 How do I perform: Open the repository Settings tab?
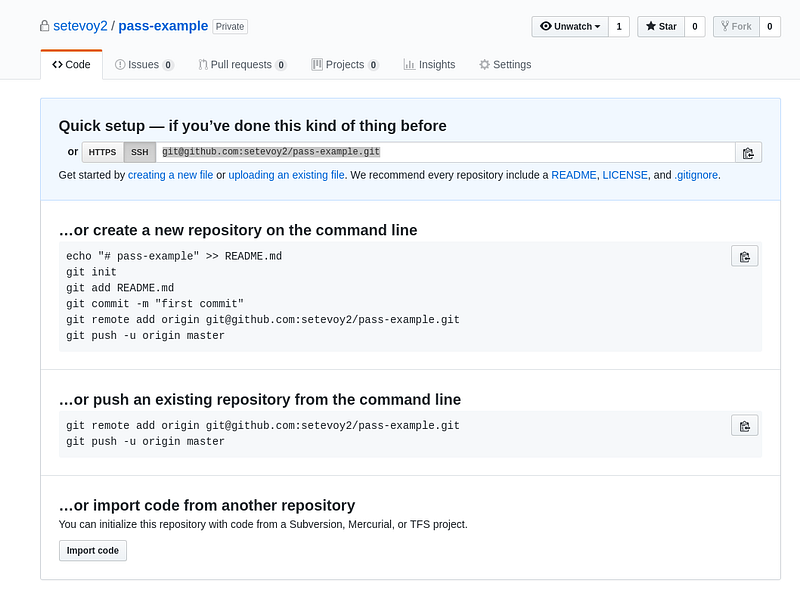[505, 65]
